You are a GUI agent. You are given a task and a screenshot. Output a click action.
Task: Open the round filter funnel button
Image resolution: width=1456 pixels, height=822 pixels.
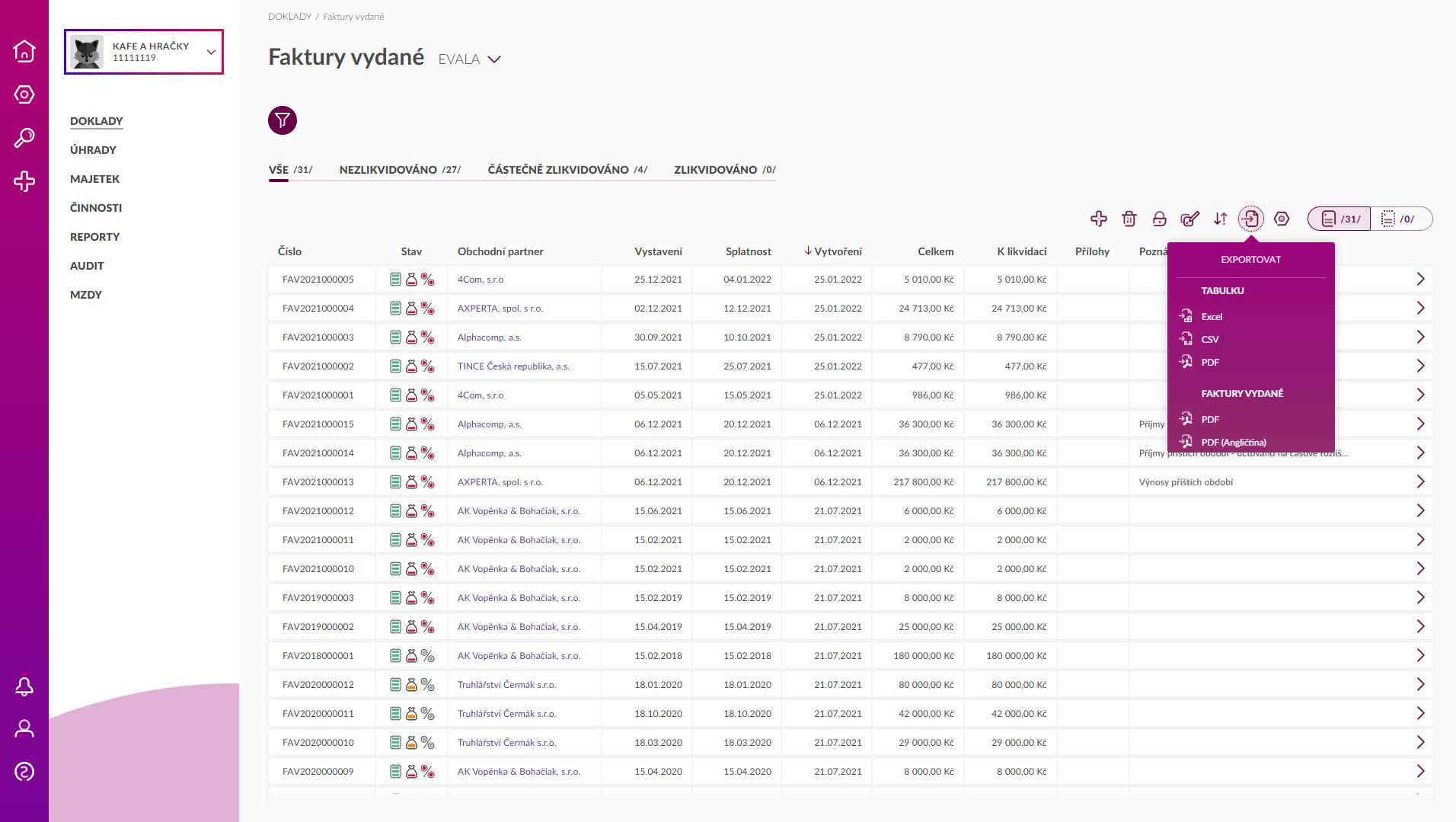click(x=283, y=120)
